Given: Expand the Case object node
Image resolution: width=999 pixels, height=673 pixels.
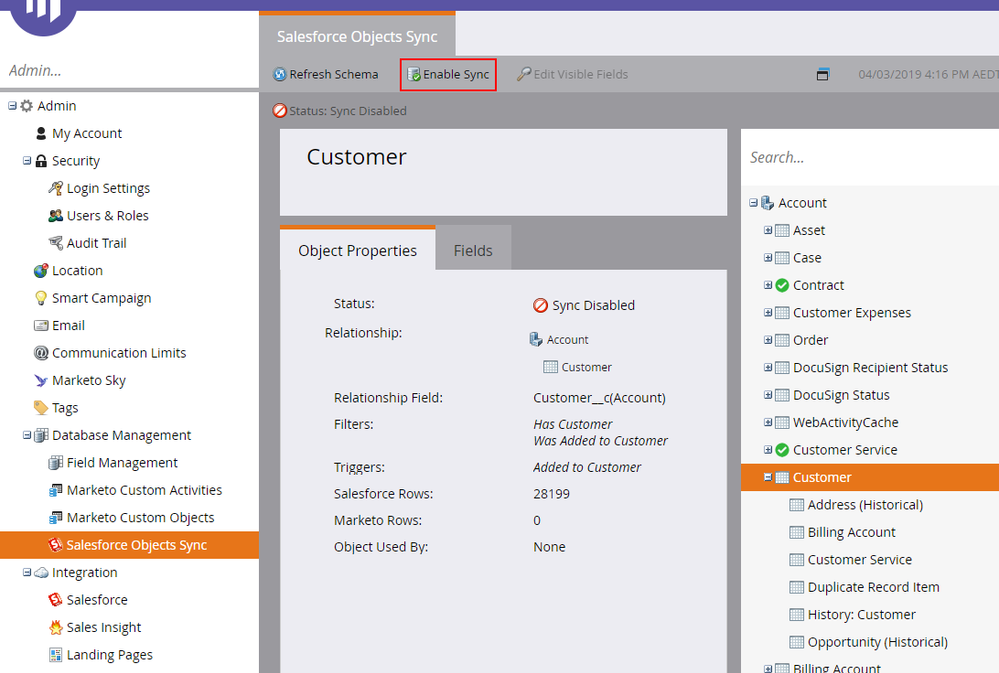Looking at the screenshot, I should [768, 257].
